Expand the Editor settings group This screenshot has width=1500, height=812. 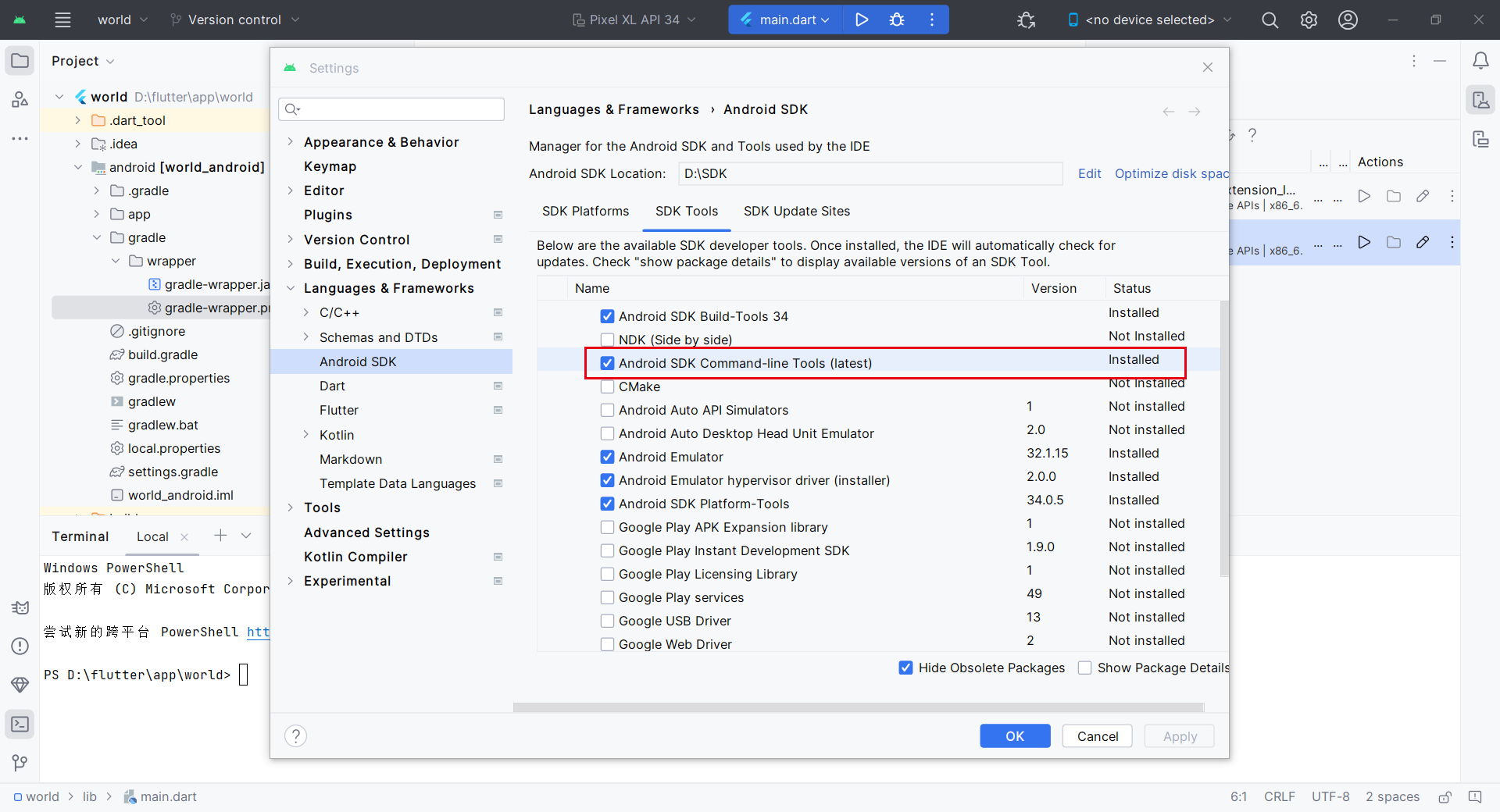point(291,191)
